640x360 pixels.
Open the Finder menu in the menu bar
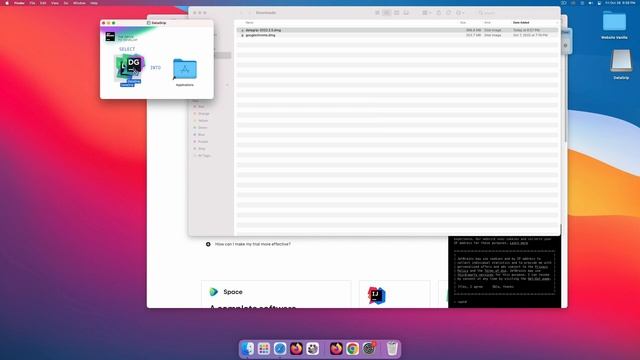(19, 3)
